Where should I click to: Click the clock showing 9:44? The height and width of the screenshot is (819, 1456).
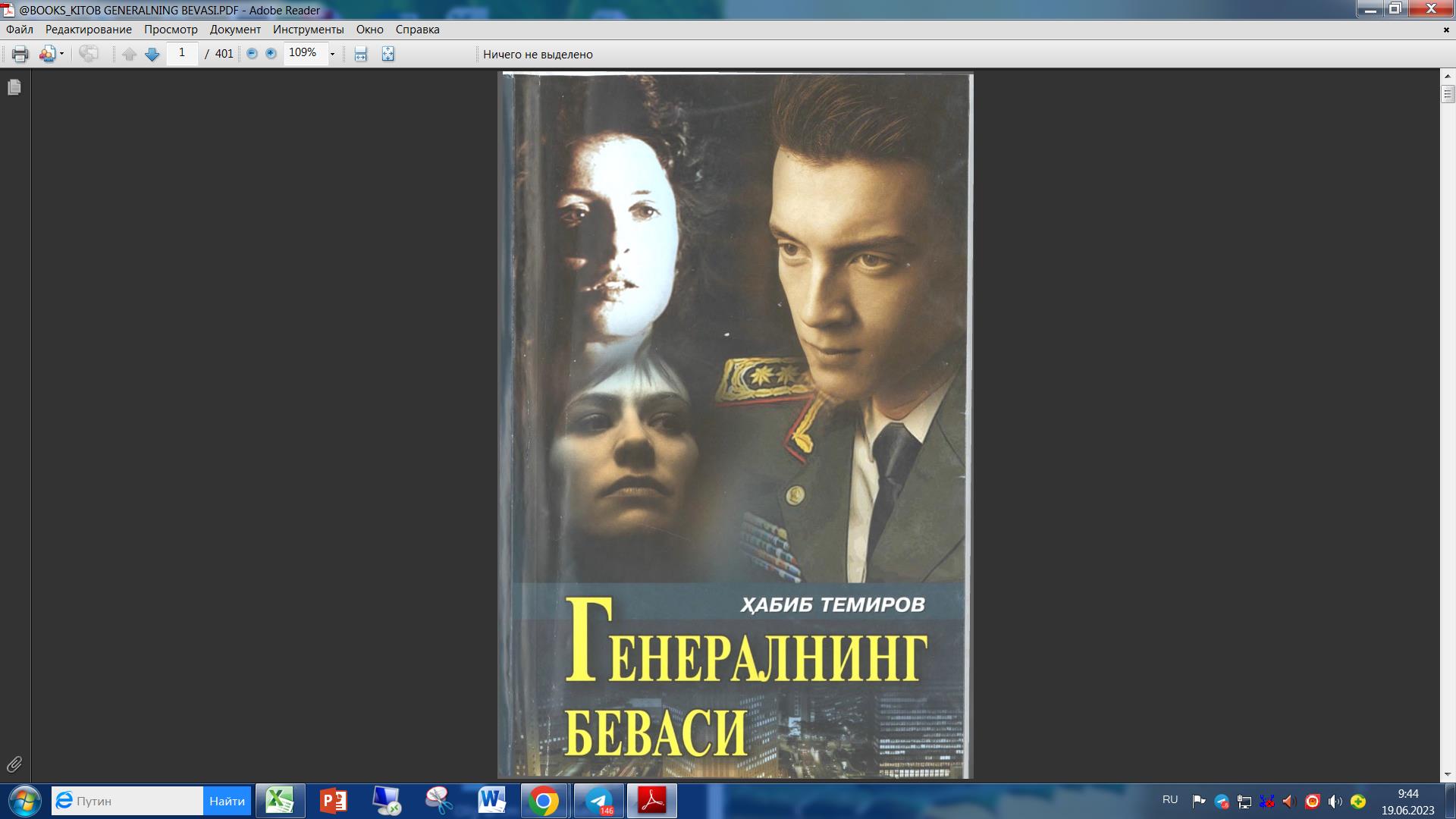[x=1408, y=794]
